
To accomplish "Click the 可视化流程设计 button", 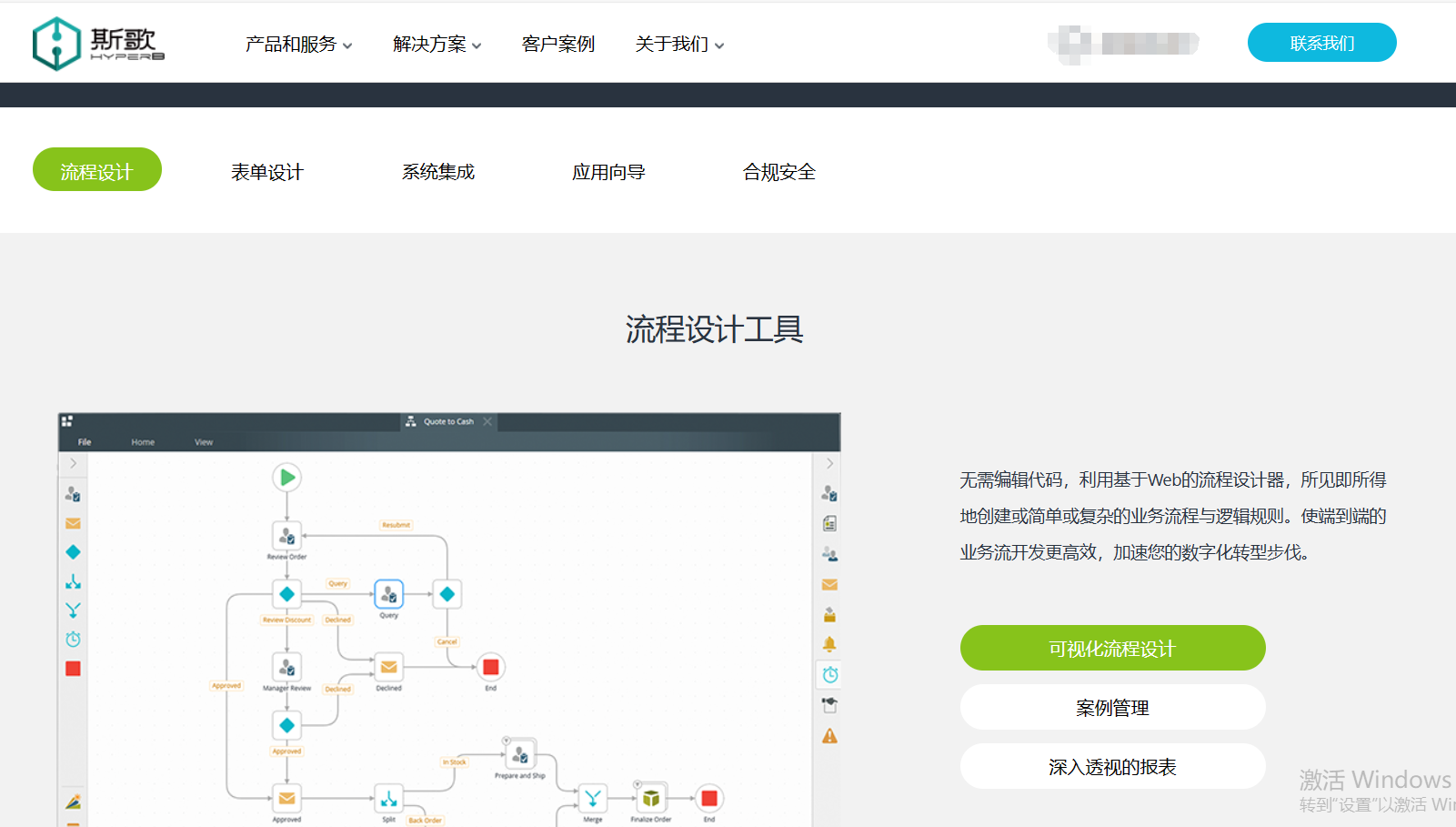I will point(1111,648).
